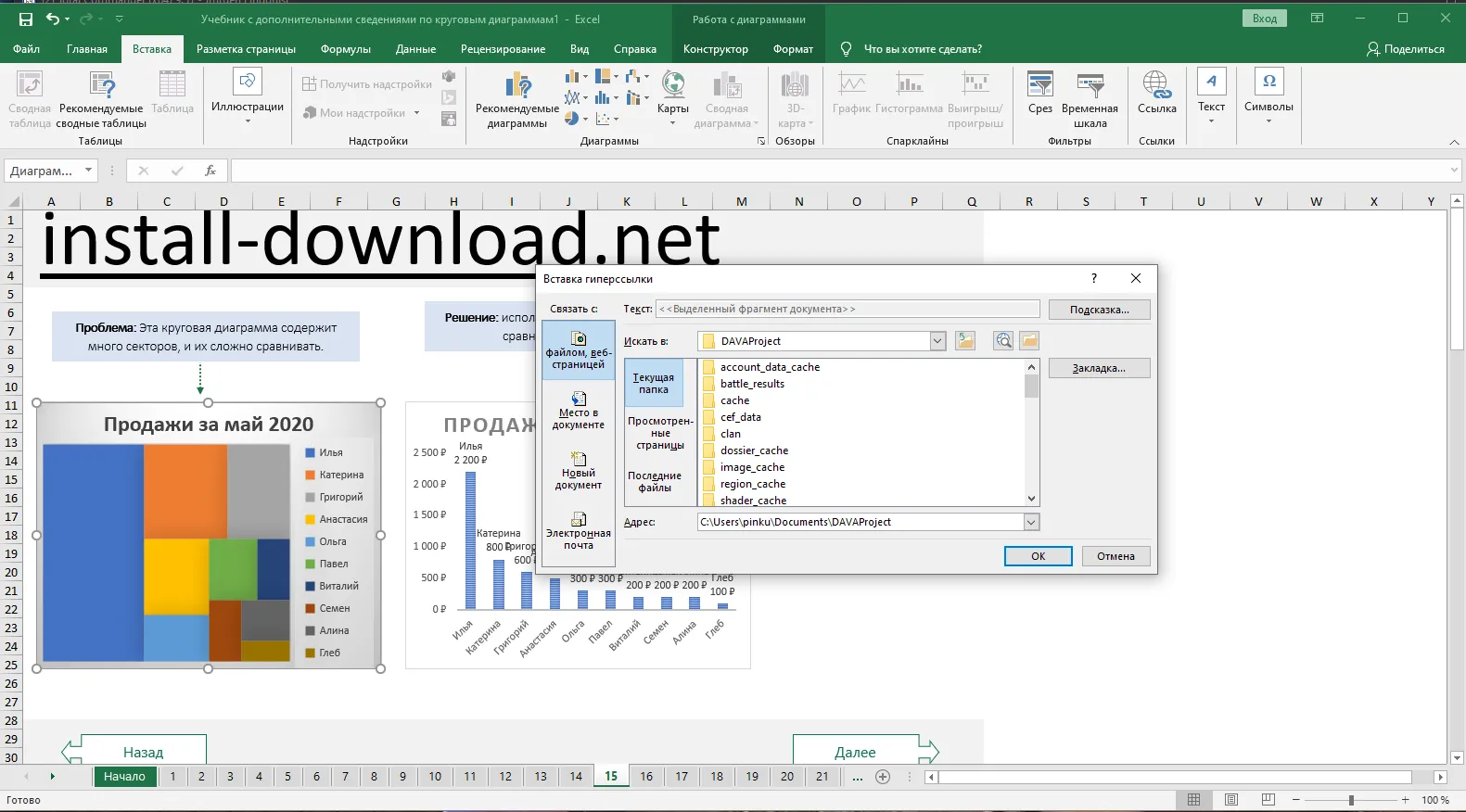Select the battle_results folder in the list

[x=752, y=384]
